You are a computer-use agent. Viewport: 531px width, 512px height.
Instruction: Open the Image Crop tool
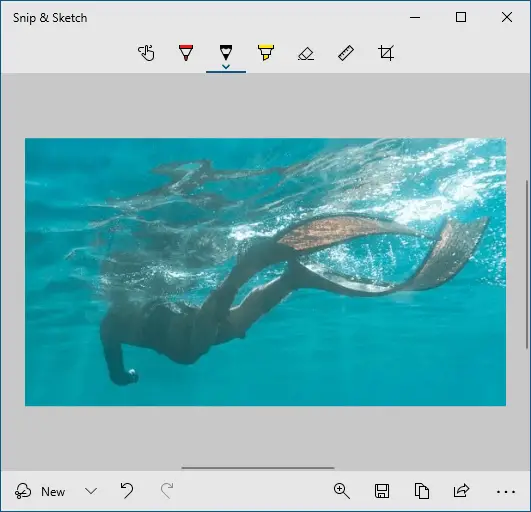[x=386, y=53]
